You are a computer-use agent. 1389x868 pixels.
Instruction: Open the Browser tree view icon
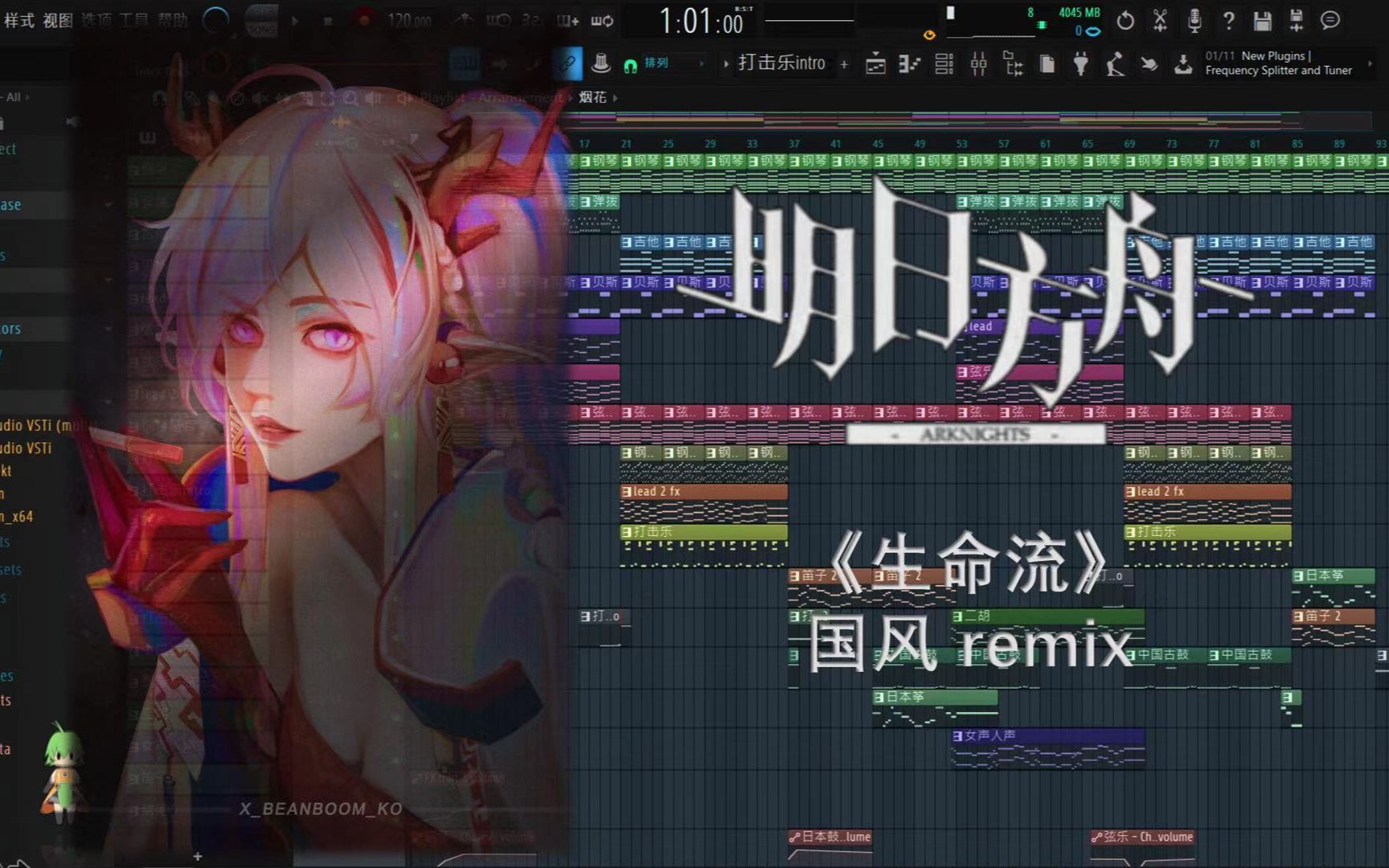1013,64
